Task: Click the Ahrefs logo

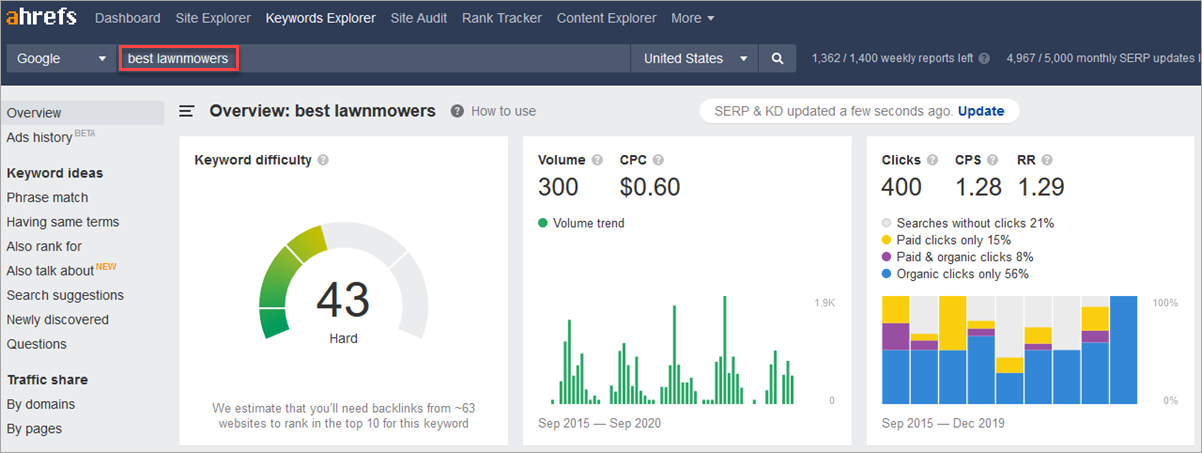Action: click(41, 18)
